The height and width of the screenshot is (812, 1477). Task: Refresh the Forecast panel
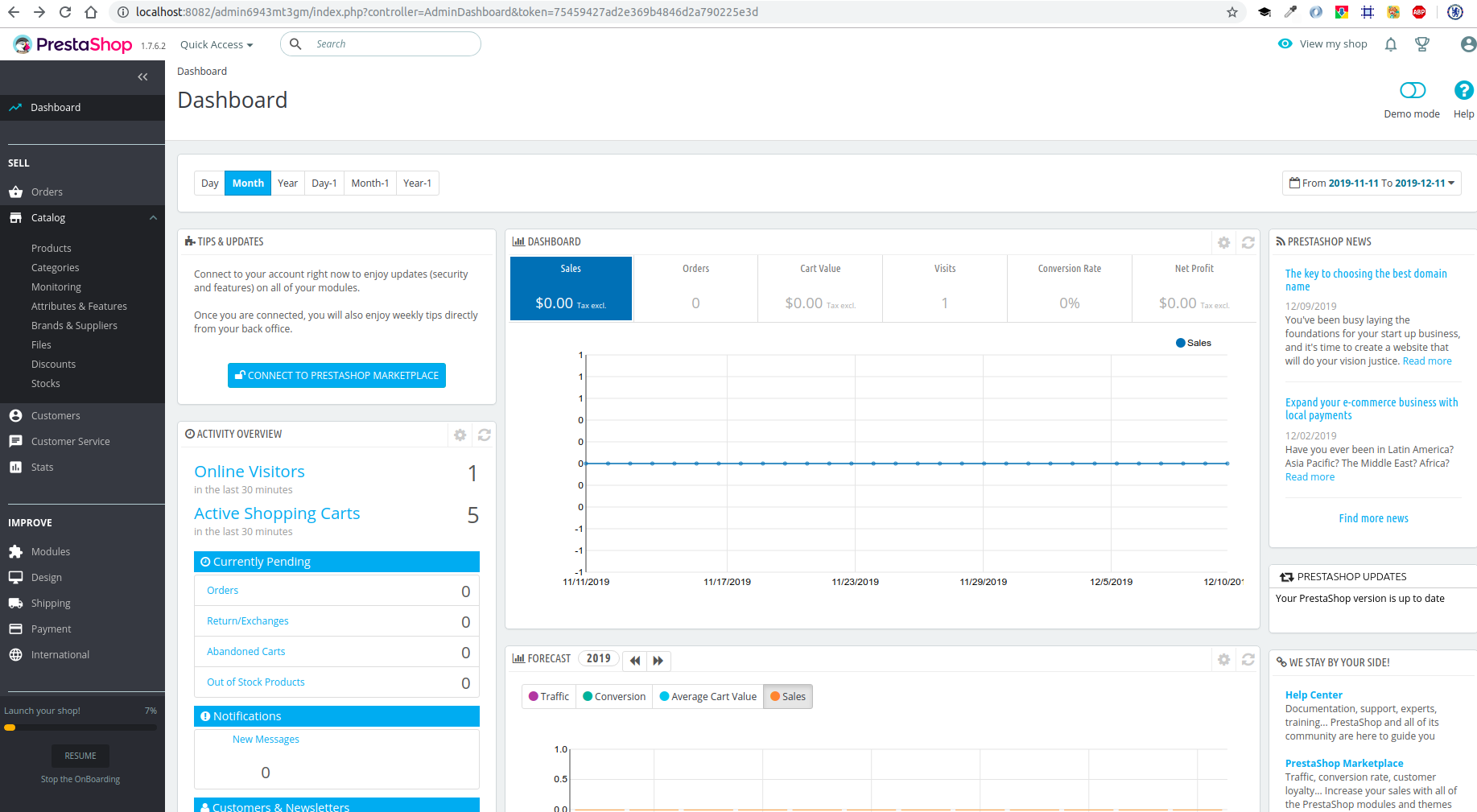1248,660
